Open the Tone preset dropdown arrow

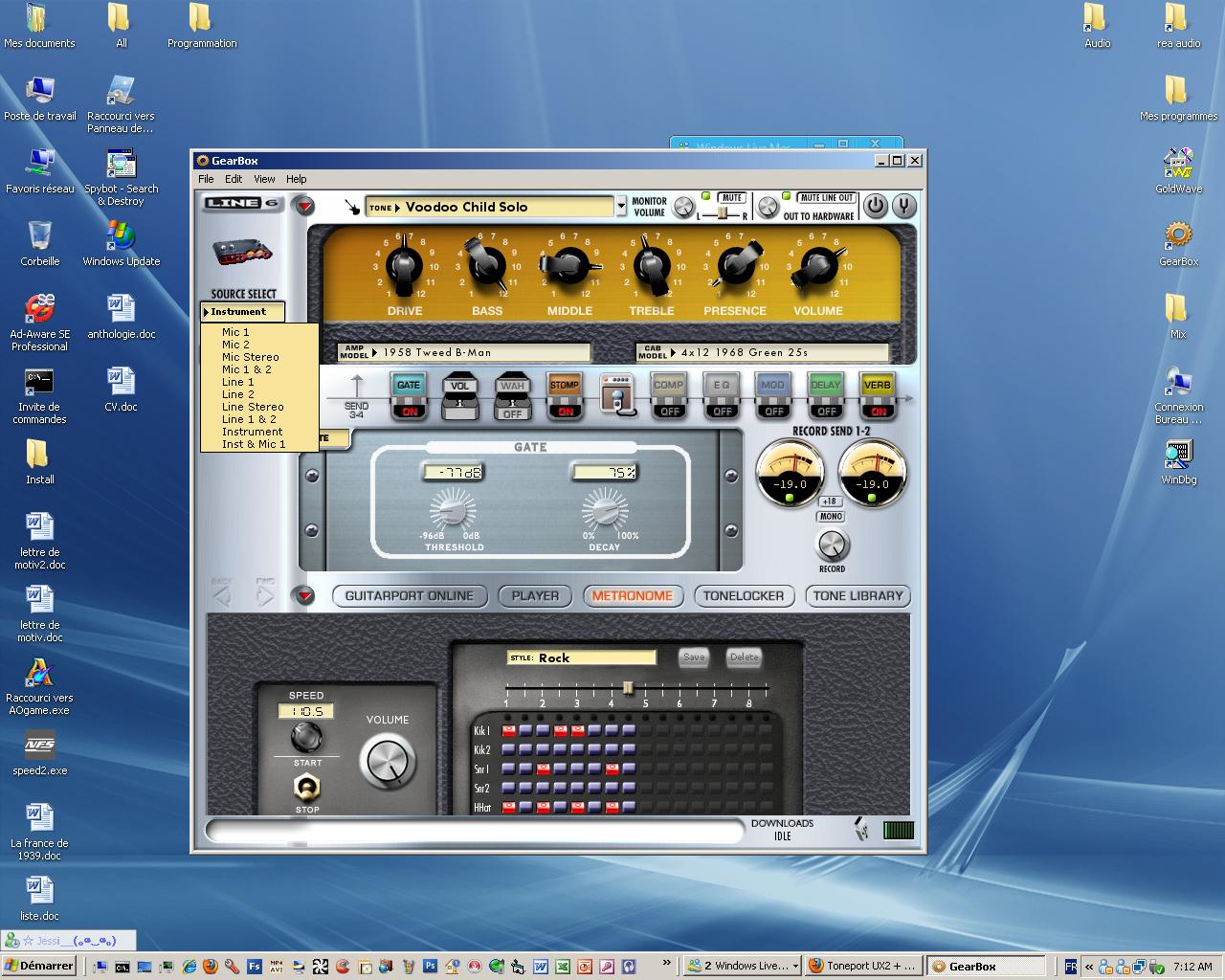[620, 207]
